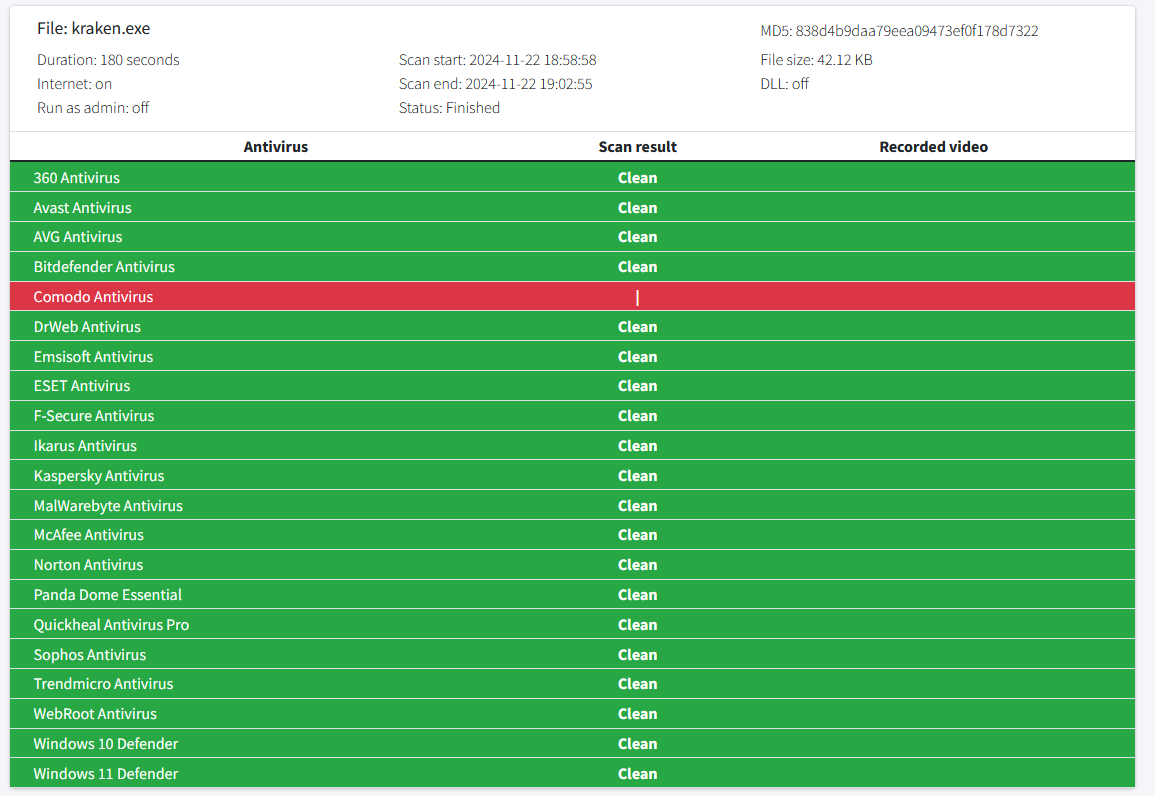The image size is (1155, 796).
Task: Click the 'Clean' result for Kaspersky Antivirus
Action: [637, 476]
